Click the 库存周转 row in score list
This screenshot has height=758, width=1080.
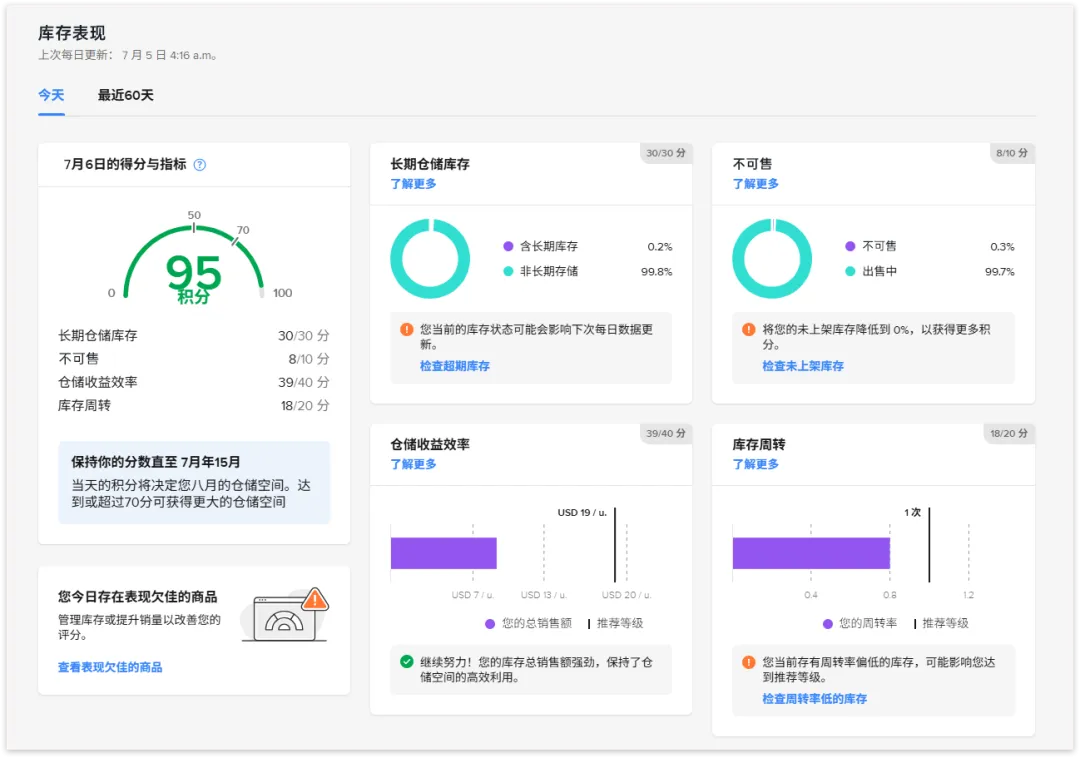coord(194,406)
